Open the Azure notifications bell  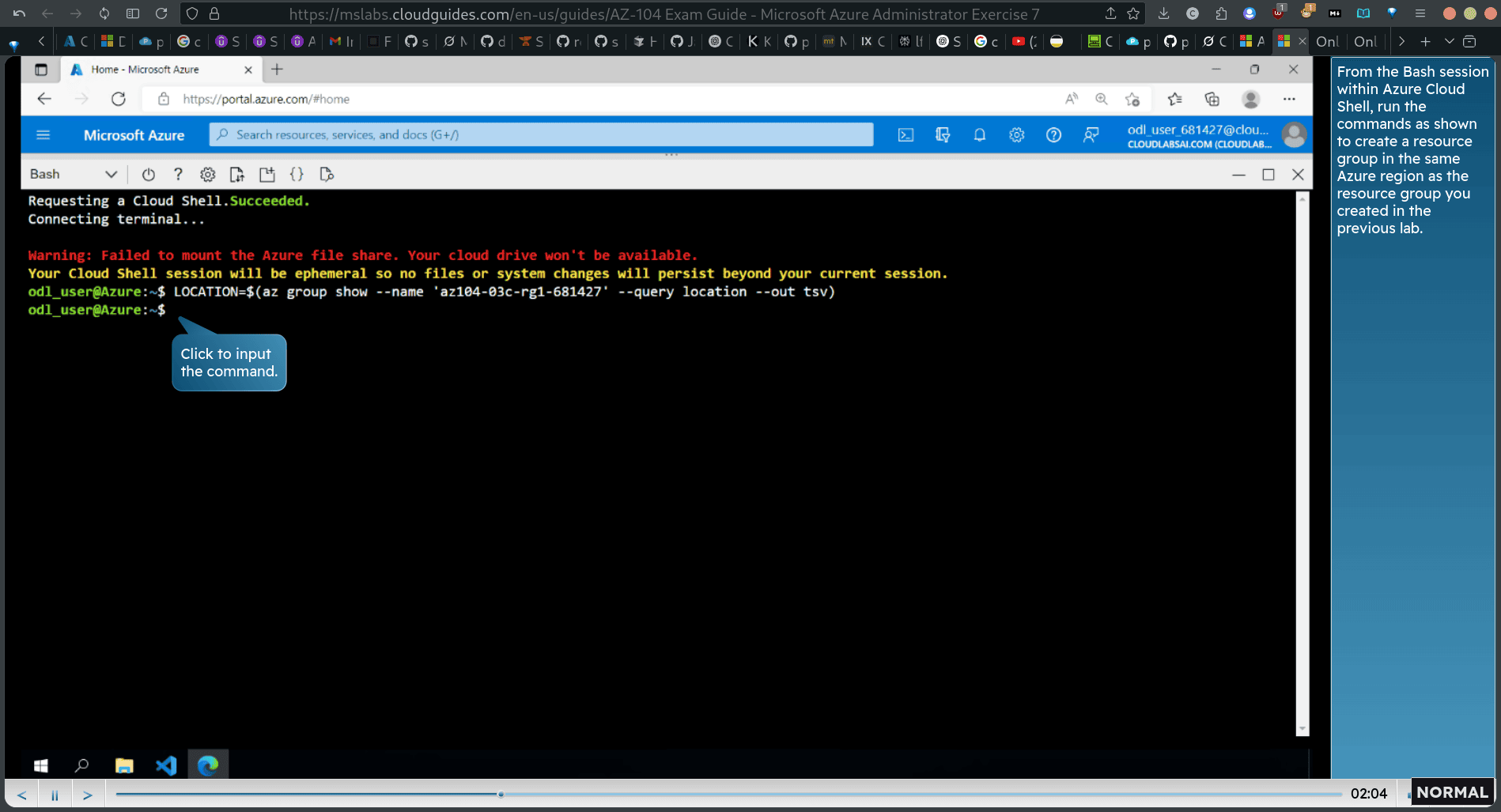979,135
